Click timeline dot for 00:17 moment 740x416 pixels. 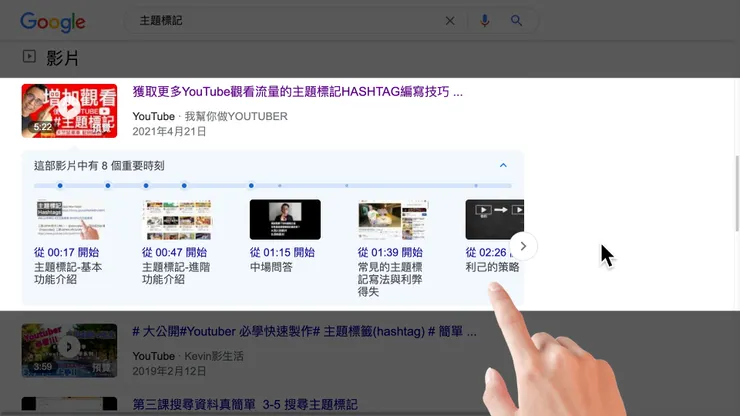[60, 186]
